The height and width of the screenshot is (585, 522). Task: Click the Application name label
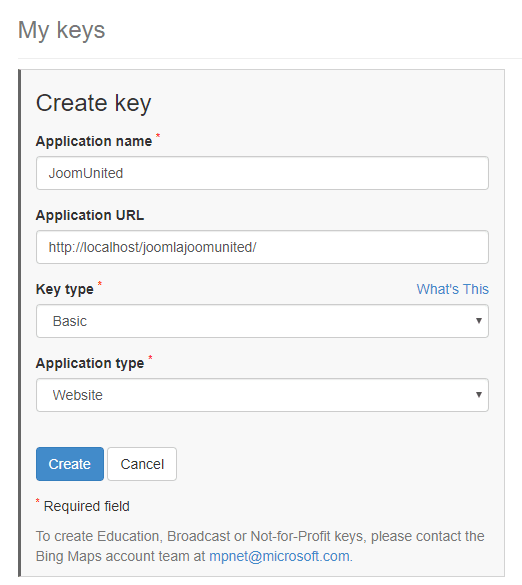tap(94, 141)
